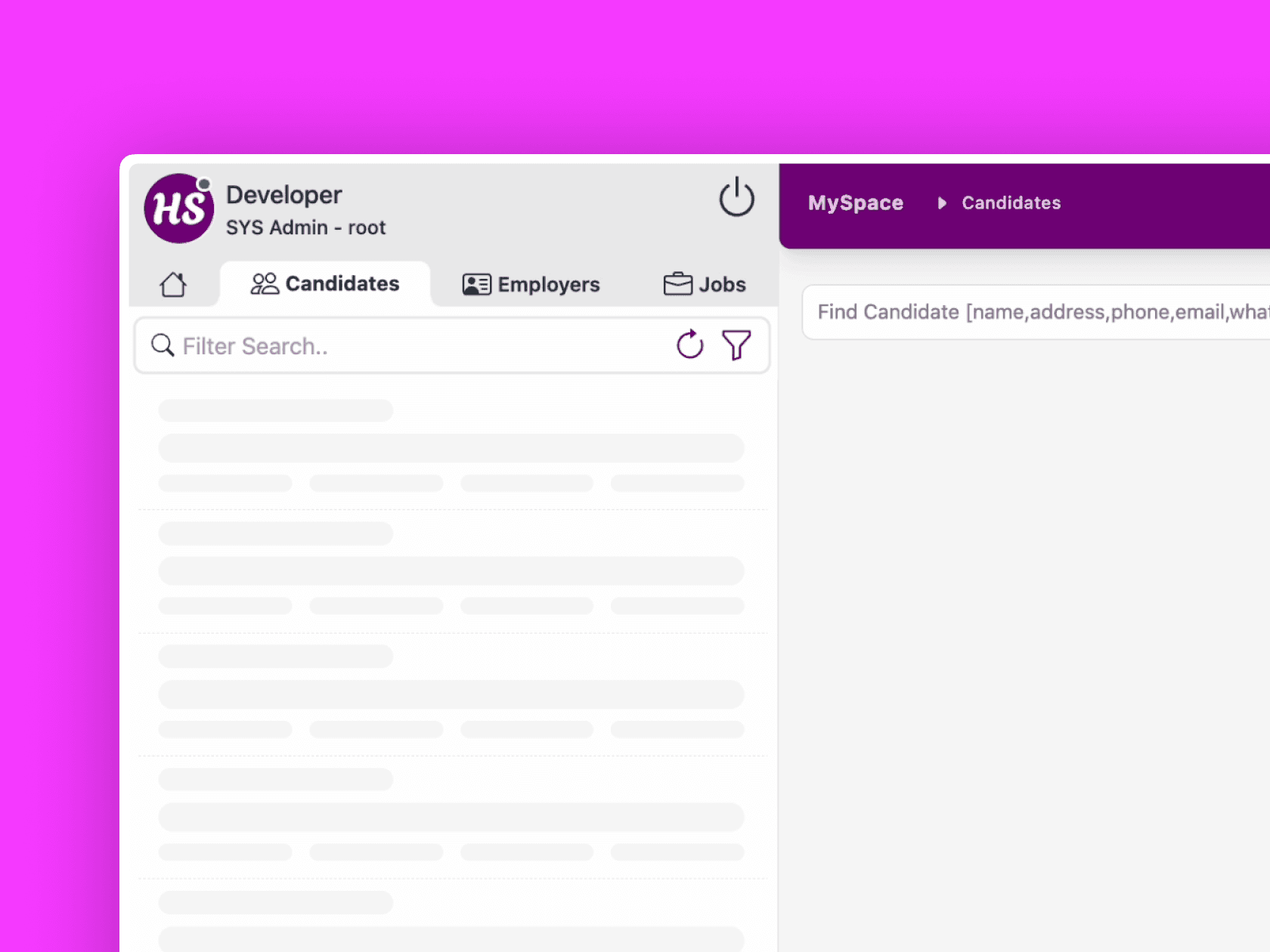Viewport: 1270px width, 952px height.
Task: Click the Candidates breadcrumb link
Action: tap(1011, 202)
